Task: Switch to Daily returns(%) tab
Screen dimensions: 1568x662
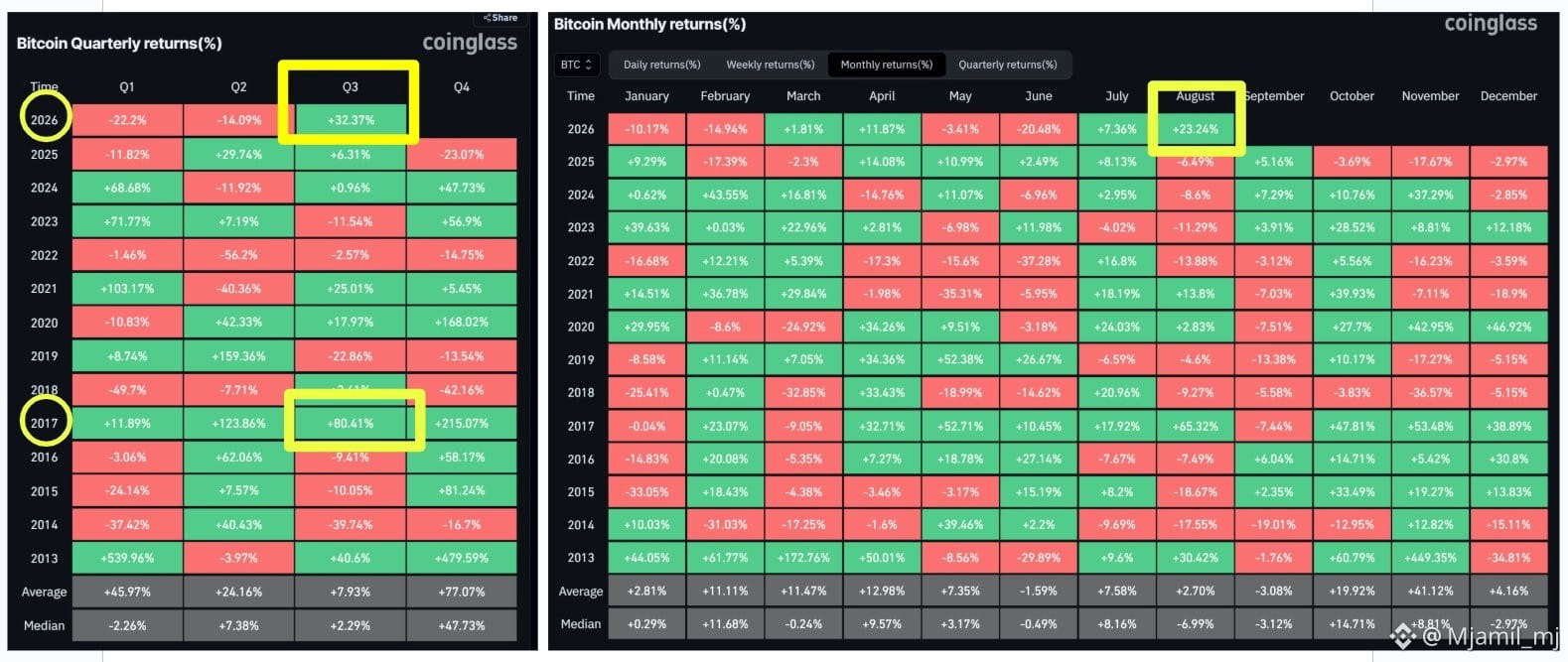Action: click(661, 65)
